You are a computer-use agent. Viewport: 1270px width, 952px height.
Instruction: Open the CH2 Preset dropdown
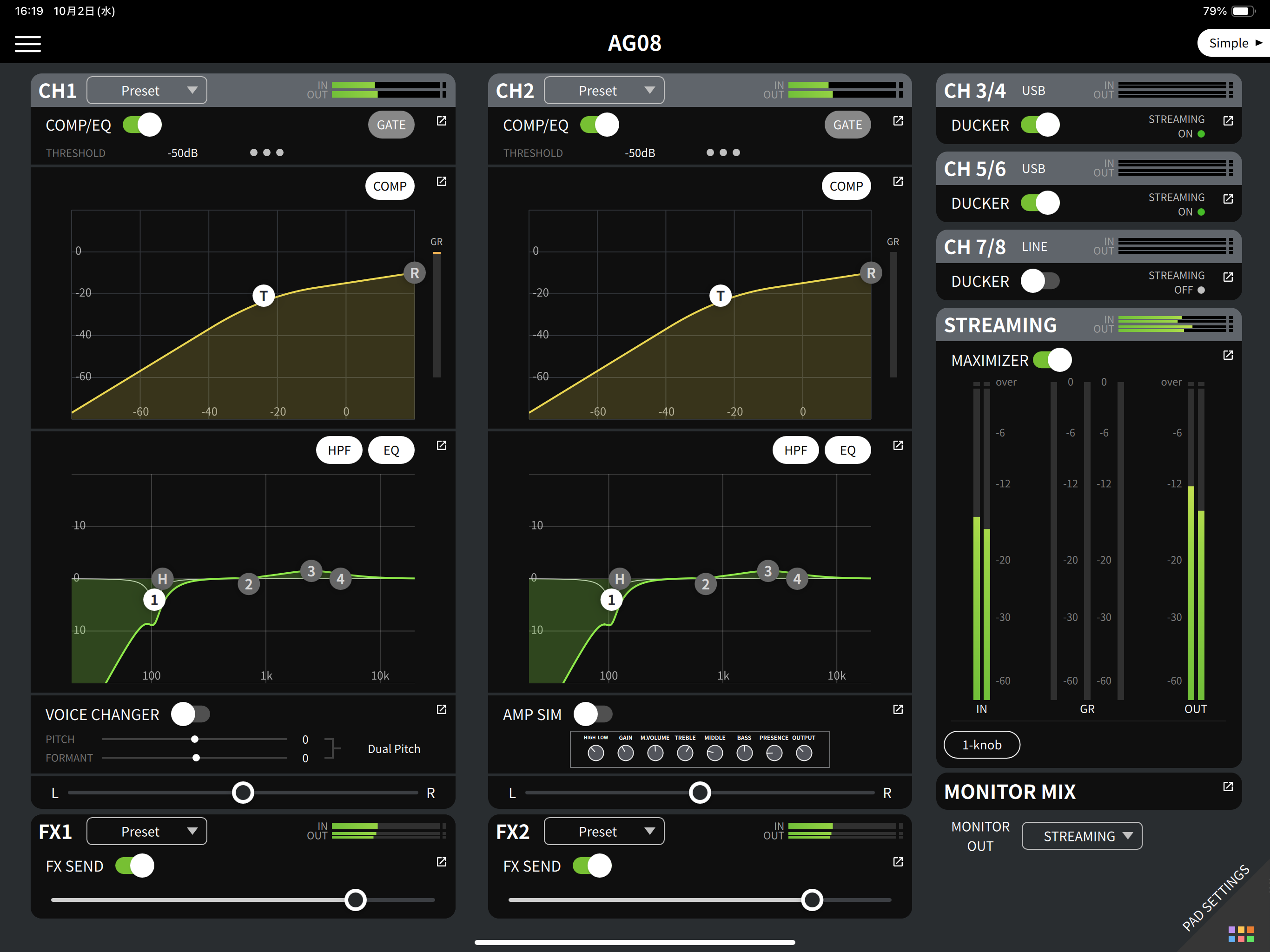(x=604, y=90)
